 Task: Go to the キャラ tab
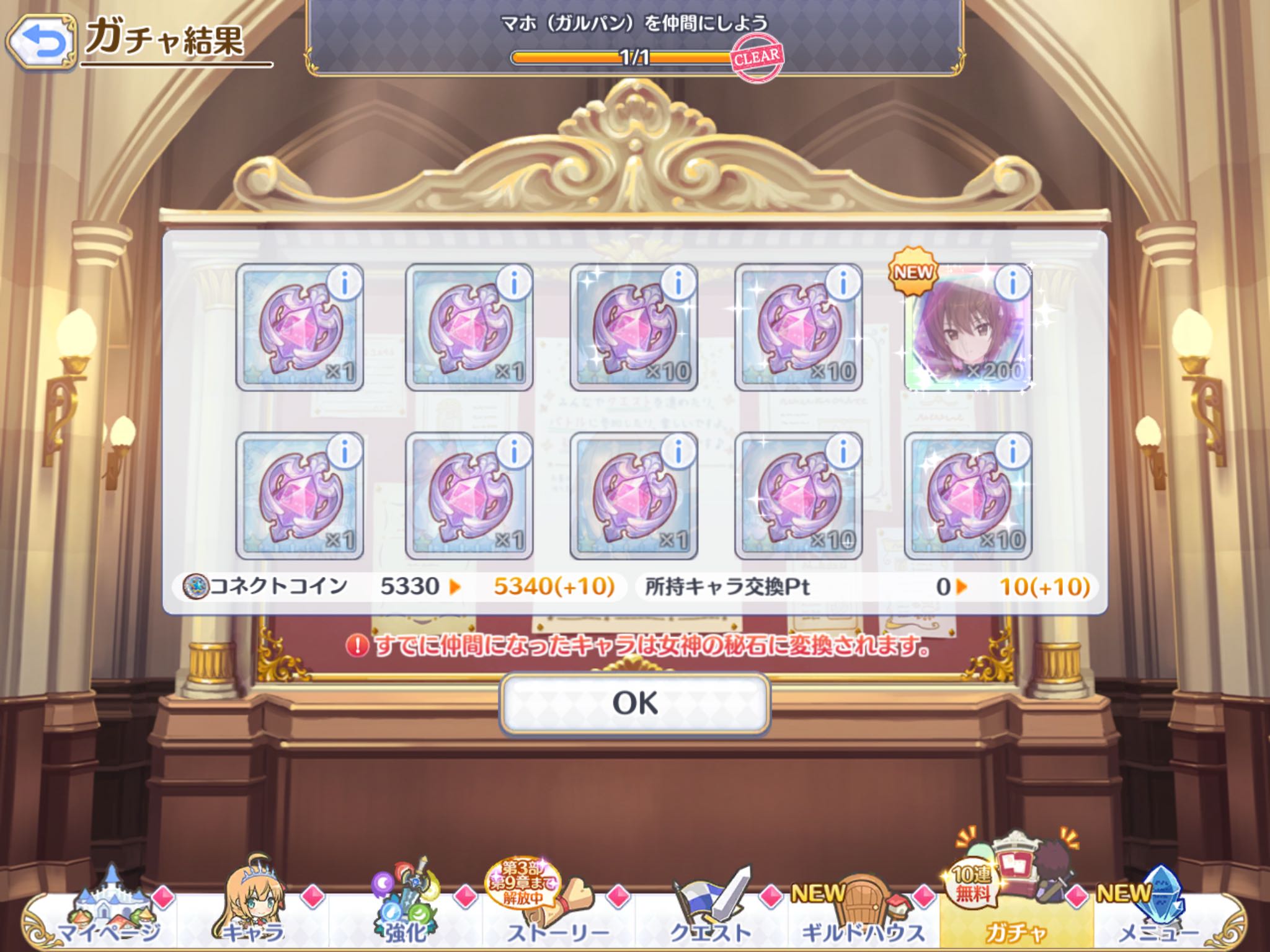[x=253, y=911]
